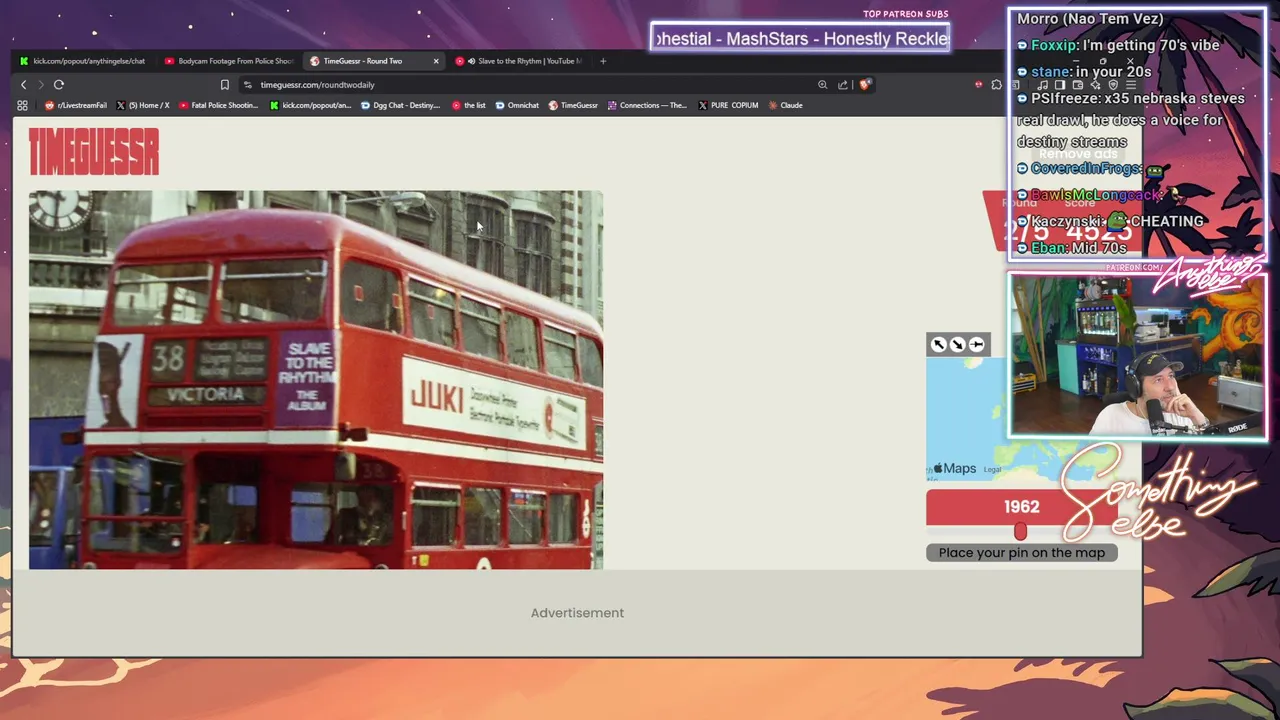This screenshot has width=1280, height=720.
Task: Open the browser wallet icon
Action: [x=1077, y=85]
